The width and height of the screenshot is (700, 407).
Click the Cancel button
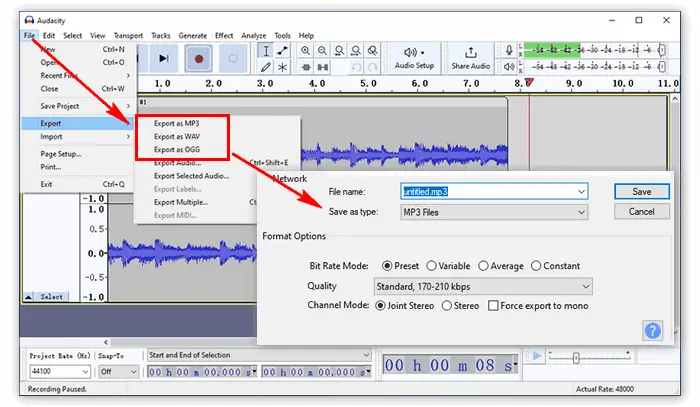click(642, 212)
